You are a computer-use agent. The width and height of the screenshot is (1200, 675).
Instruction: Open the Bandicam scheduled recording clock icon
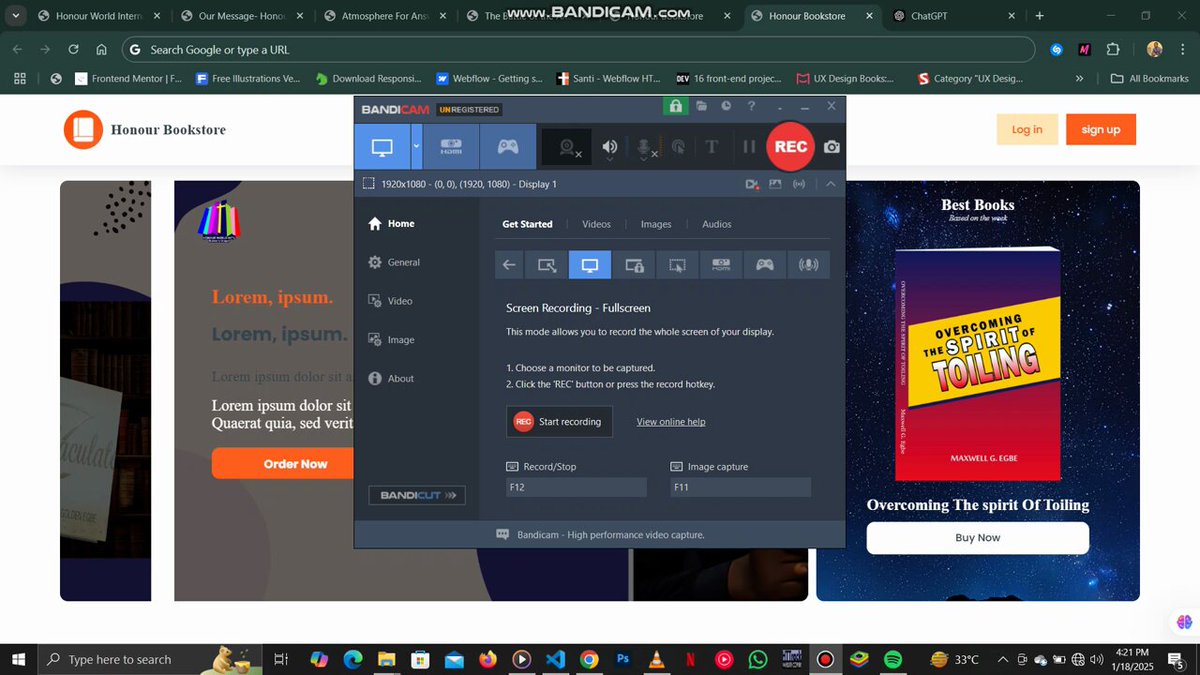pos(726,106)
